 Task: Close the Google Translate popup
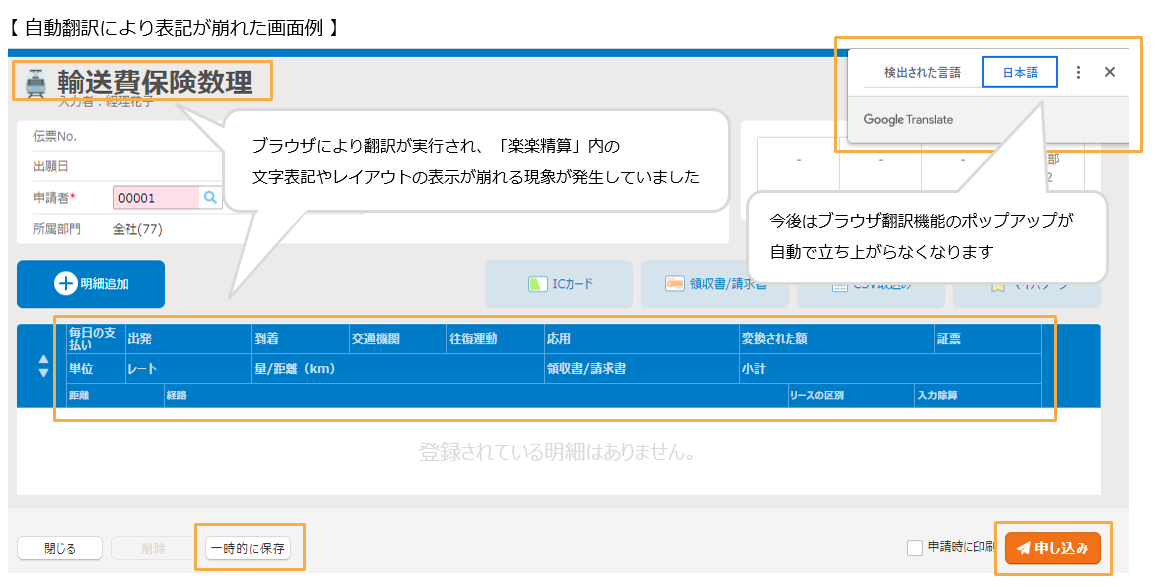click(1109, 72)
